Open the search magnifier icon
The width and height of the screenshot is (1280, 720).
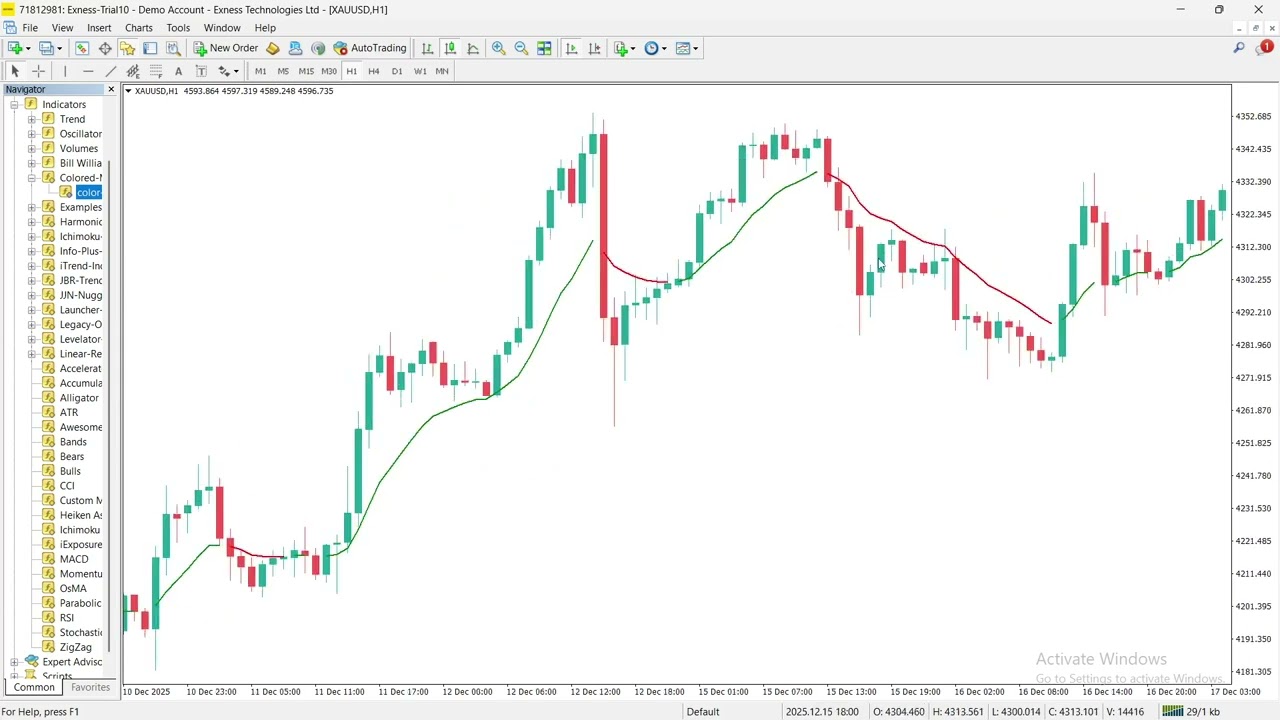[x=1239, y=48]
